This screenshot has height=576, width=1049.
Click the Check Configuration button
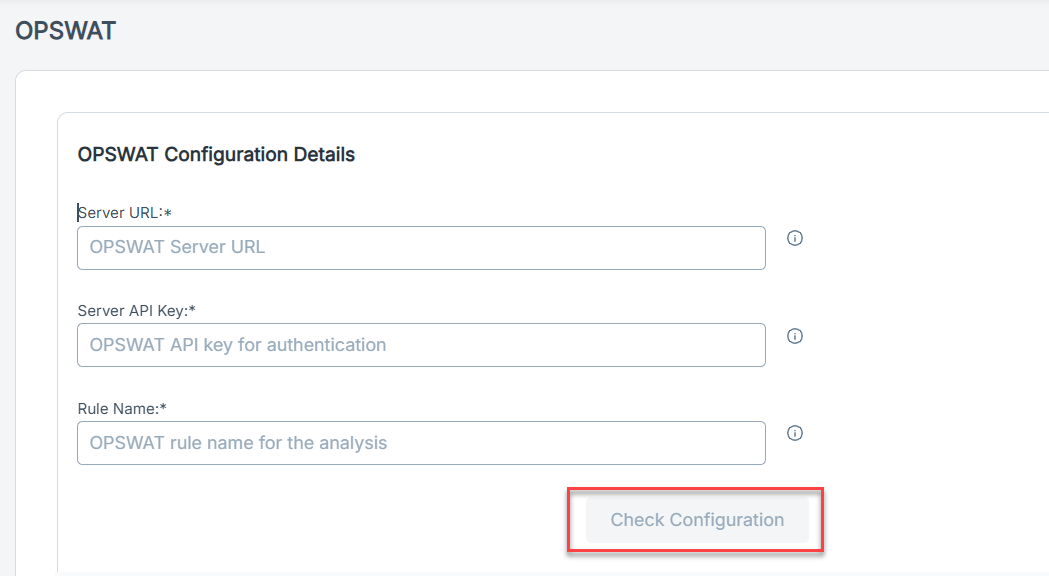tap(697, 520)
